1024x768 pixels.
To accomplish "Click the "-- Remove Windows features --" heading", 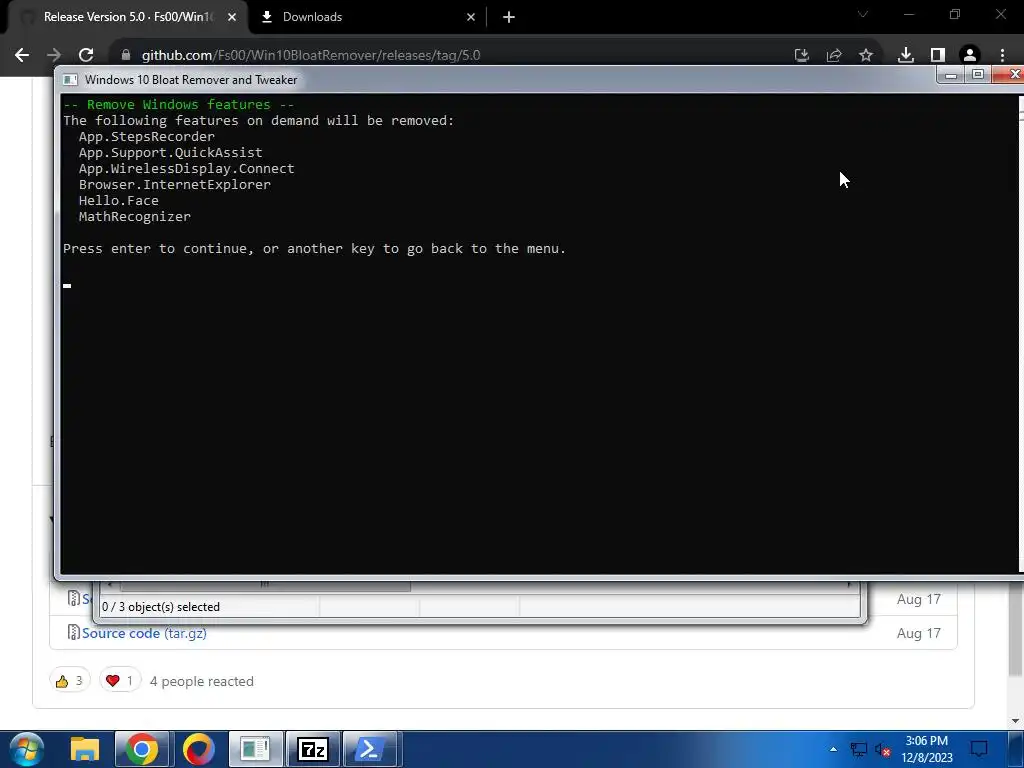I will (x=178, y=104).
